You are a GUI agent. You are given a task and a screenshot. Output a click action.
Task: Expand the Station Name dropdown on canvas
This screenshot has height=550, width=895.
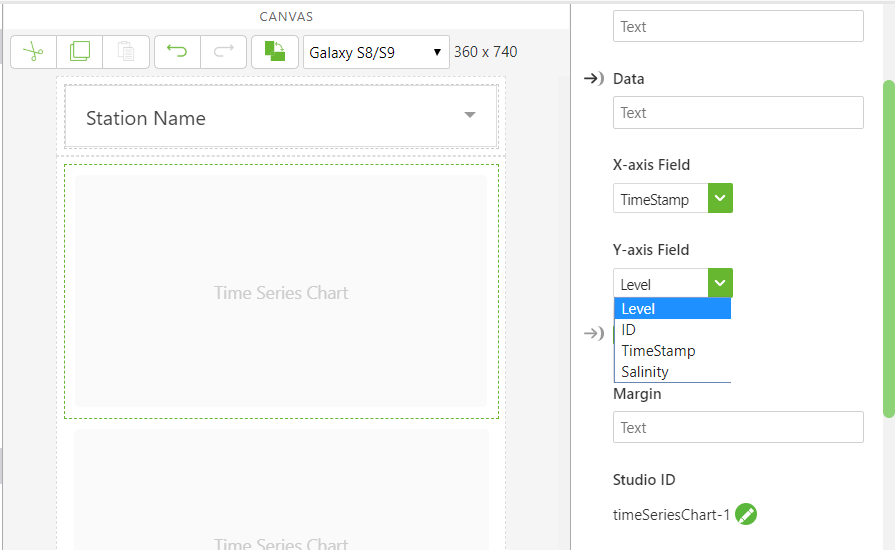[x=470, y=116]
